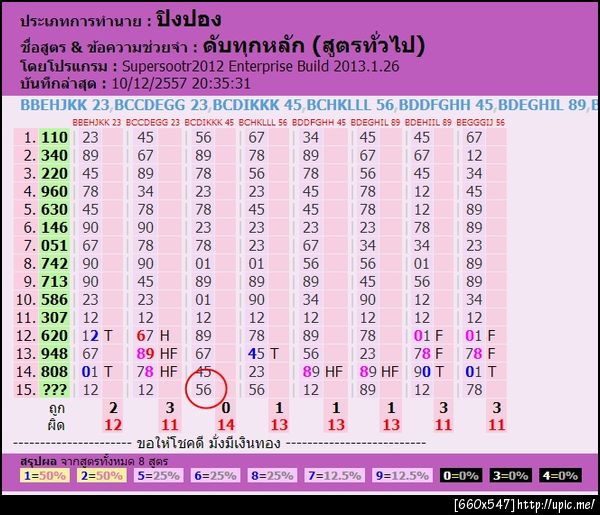Click the ถูก count 0 under BCDIKKK
Viewport: 600px width, 515px height.
coord(226,407)
